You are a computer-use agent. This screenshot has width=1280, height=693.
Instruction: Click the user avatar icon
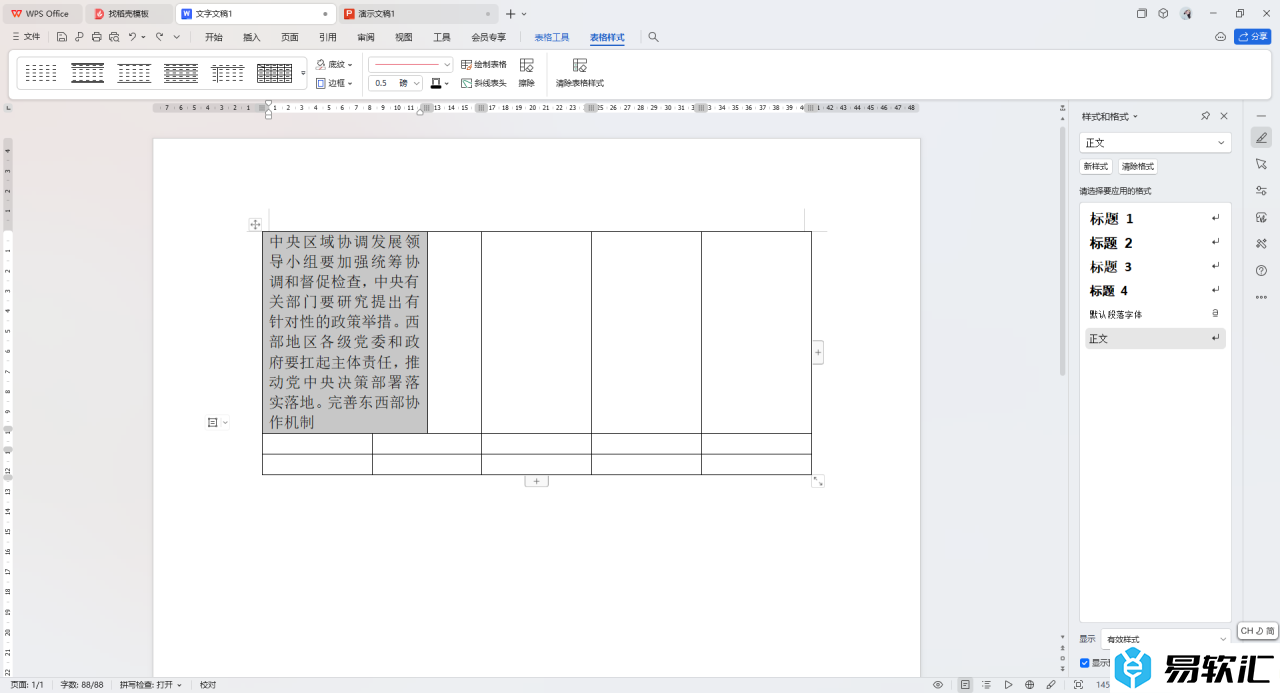(x=1186, y=14)
